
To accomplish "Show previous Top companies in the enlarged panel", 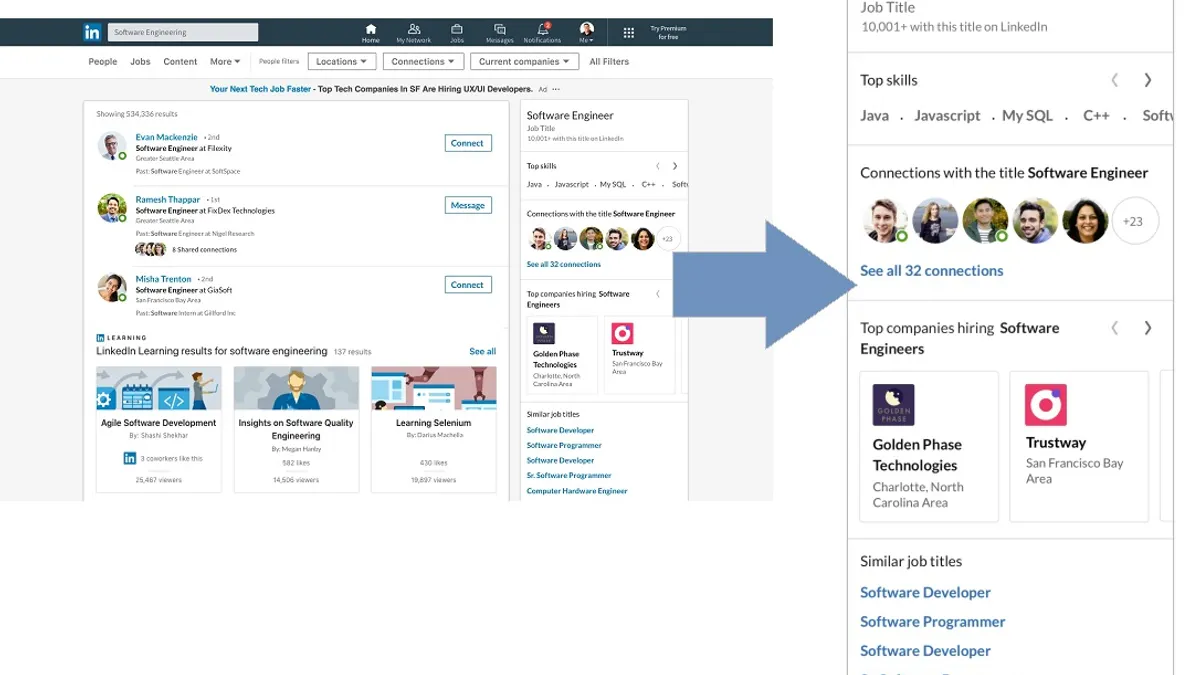I will click(1115, 328).
